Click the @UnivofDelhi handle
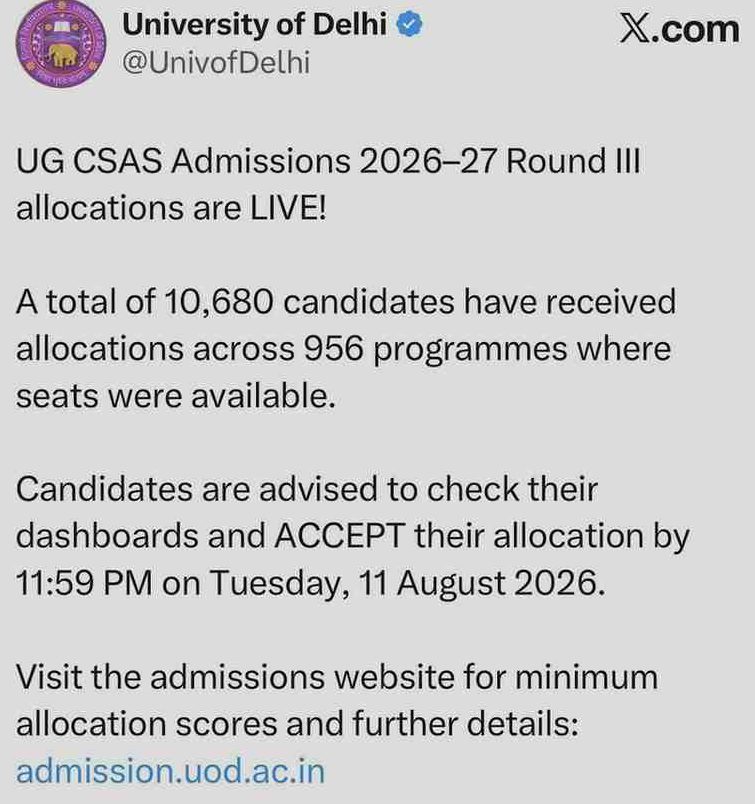This screenshot has width=755, height=804. point(216,63)
